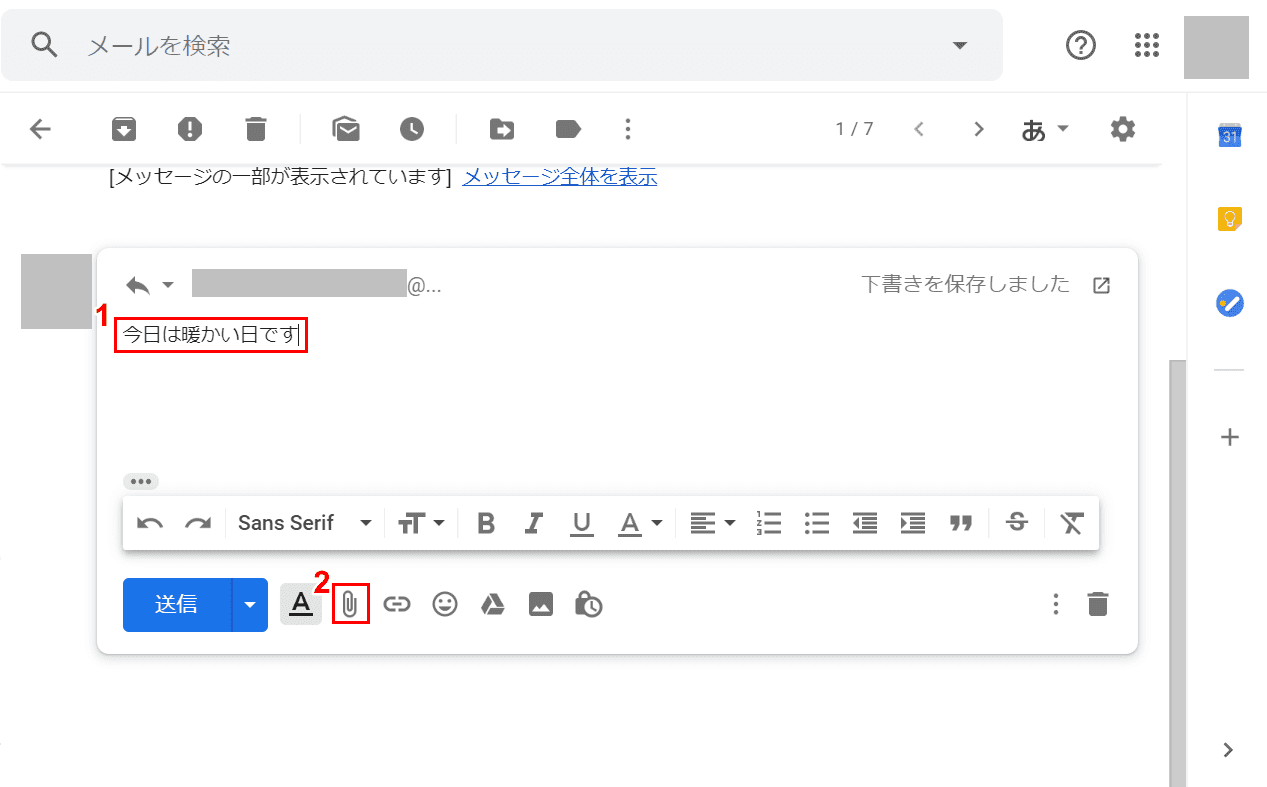Go to the newer conversation arrow

(x=919, y=129)
